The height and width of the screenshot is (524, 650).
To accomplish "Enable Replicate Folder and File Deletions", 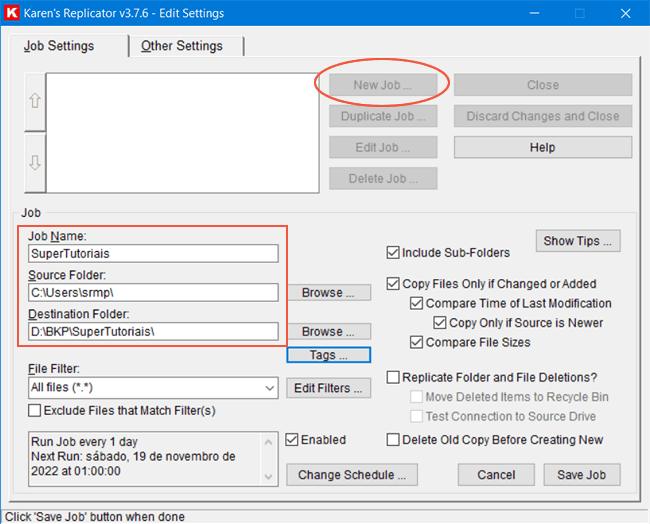I will [394, 377].
